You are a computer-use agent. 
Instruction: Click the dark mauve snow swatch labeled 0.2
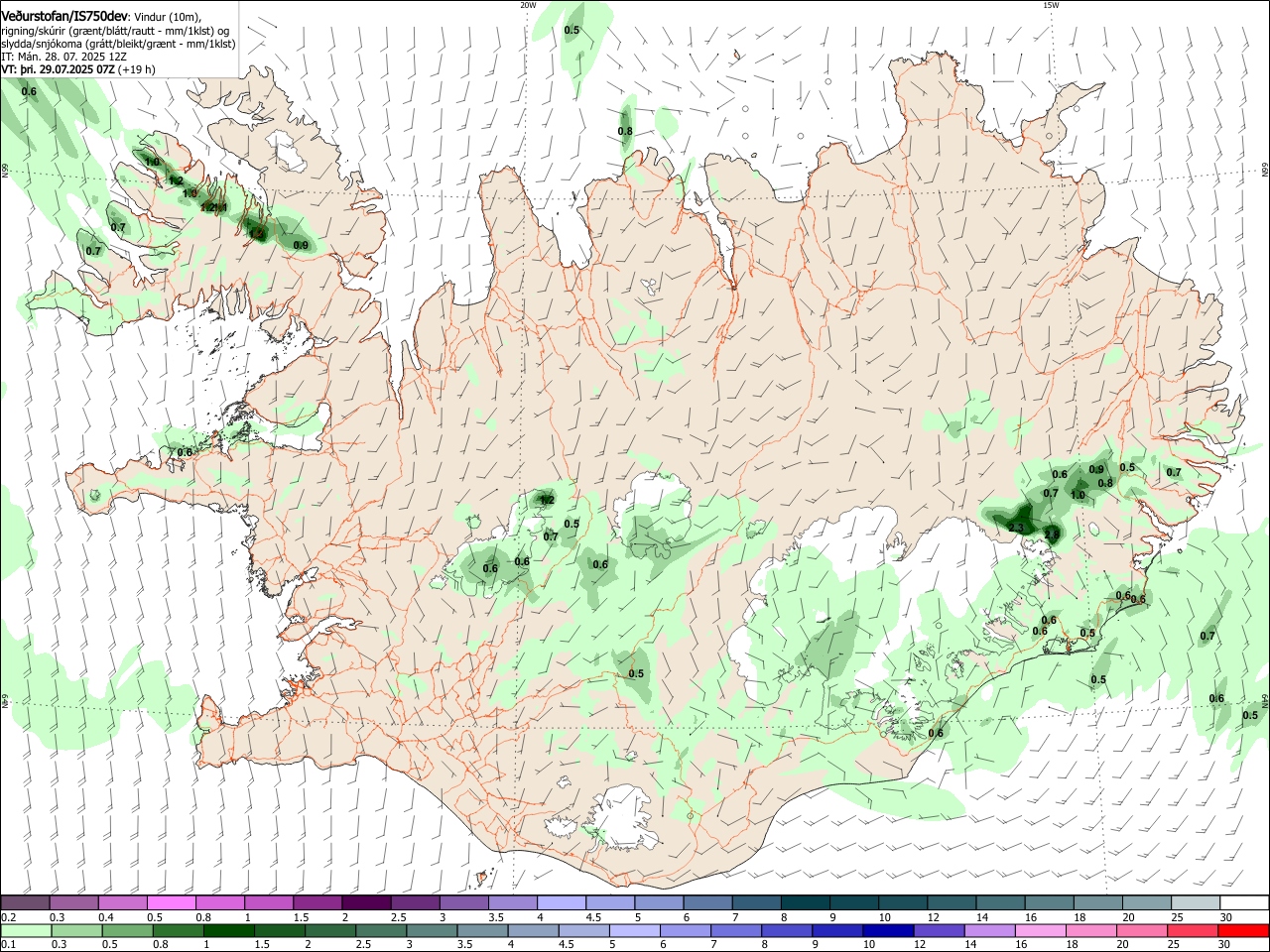point(25,902)
